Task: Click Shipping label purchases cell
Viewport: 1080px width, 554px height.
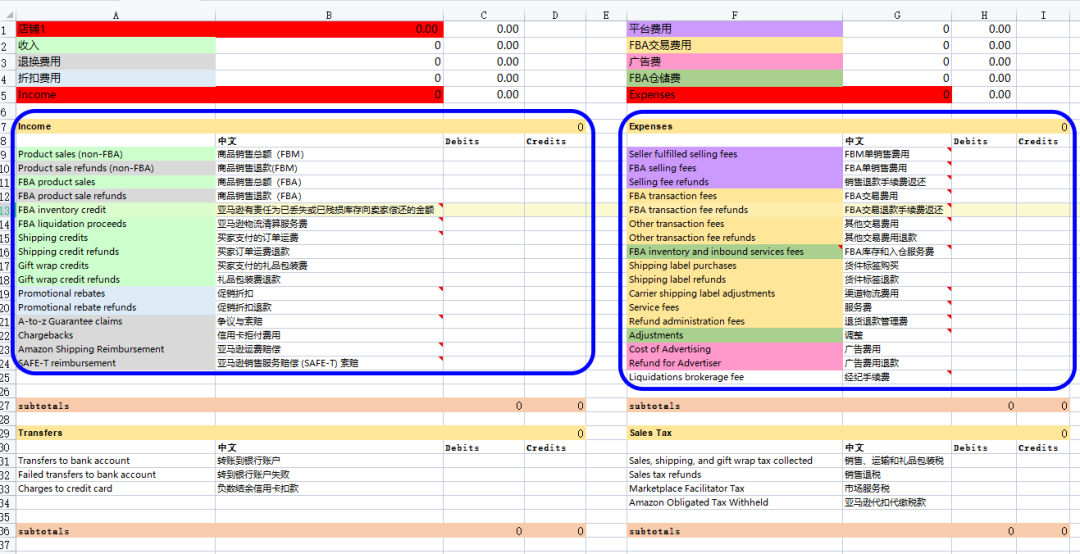Action: 734,266
